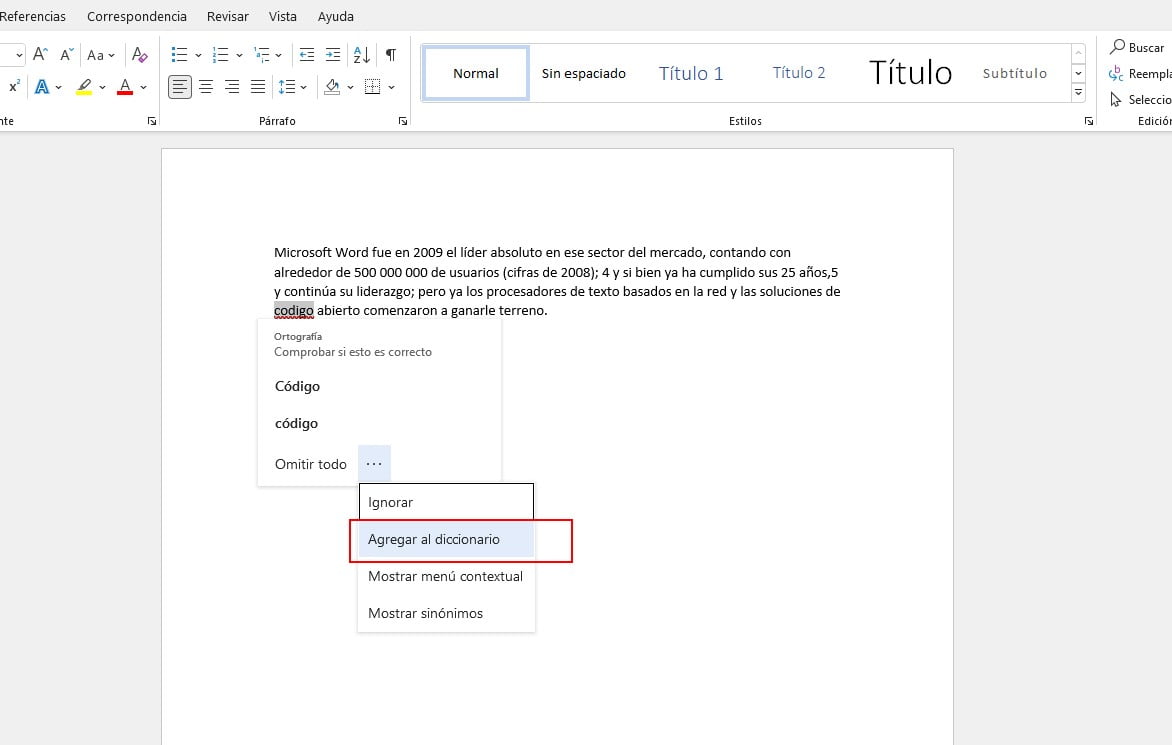Apply paragraph shading with the paint bucket
Screen dimensions: 1172x745
(333, 87)
